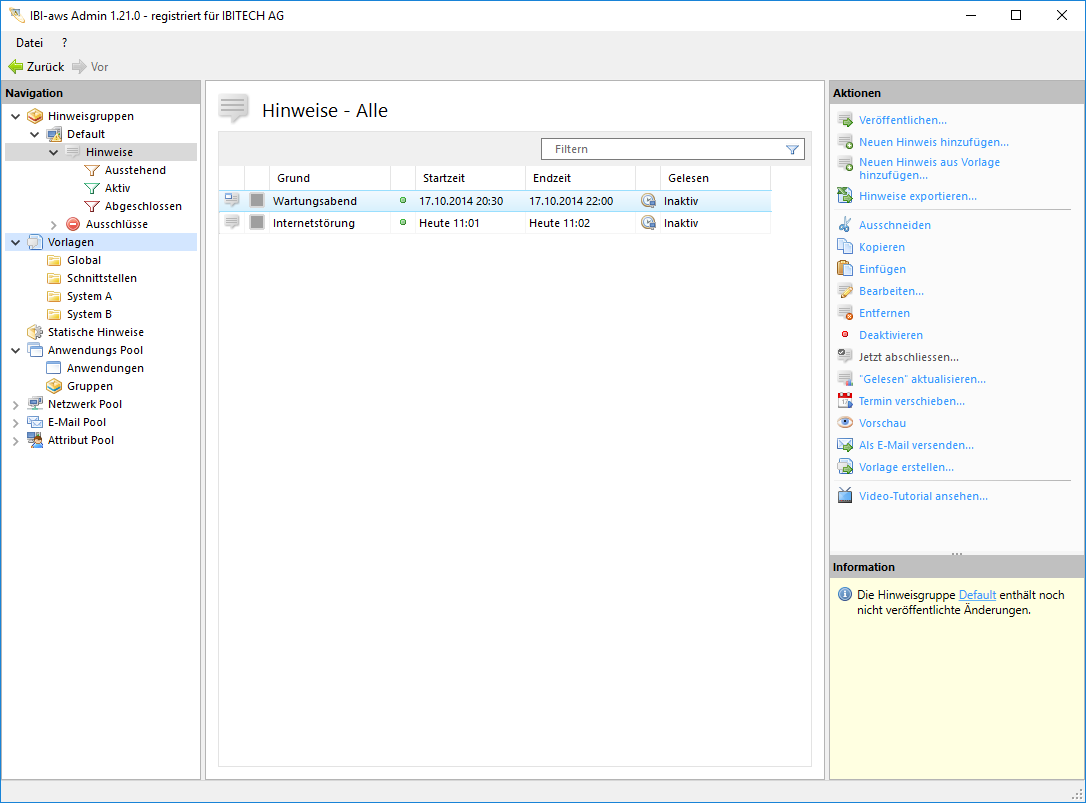
Task: Open the question mark help menu
Action: [x=65, y=43]
